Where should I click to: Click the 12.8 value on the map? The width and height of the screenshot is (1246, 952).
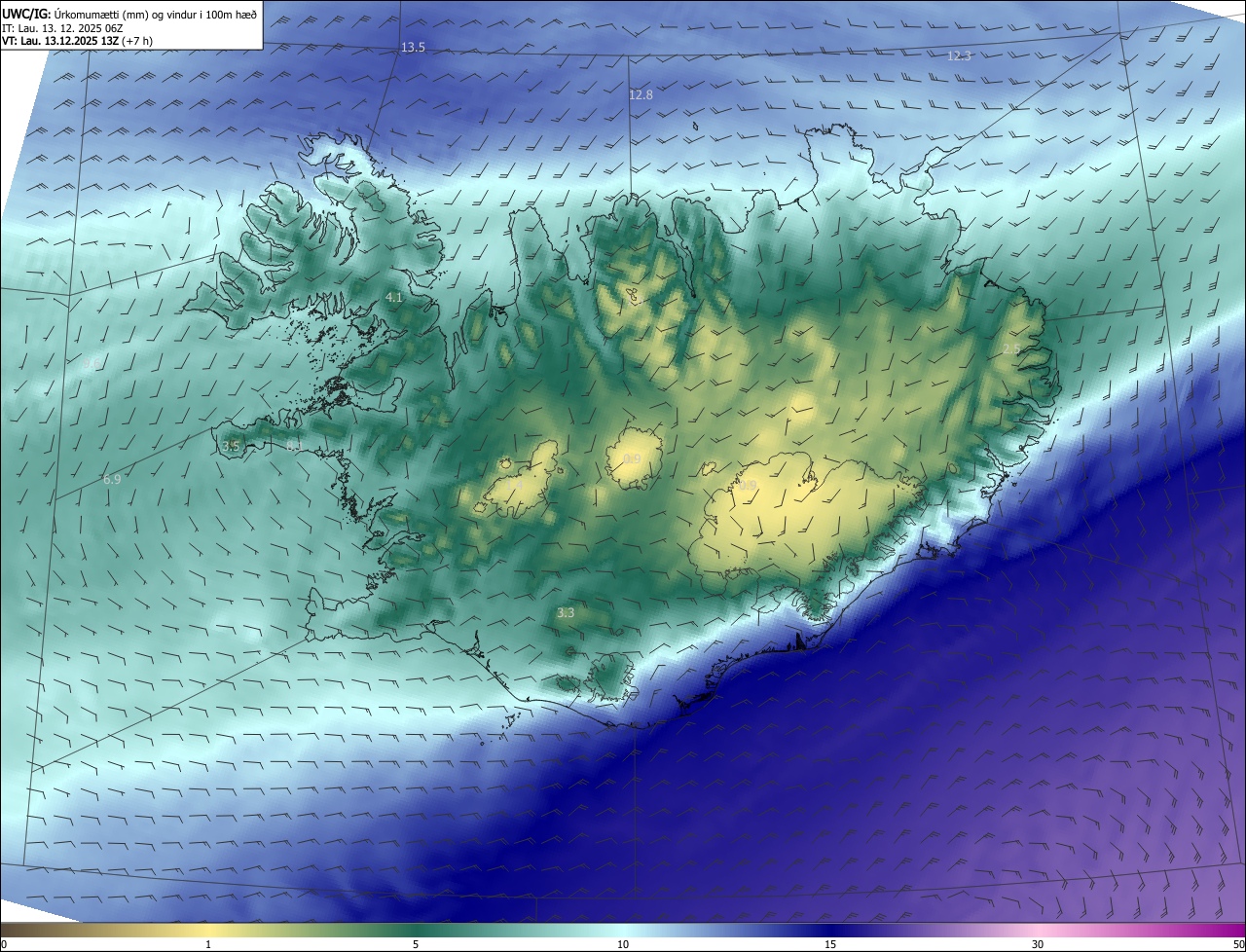pos(641,94)
